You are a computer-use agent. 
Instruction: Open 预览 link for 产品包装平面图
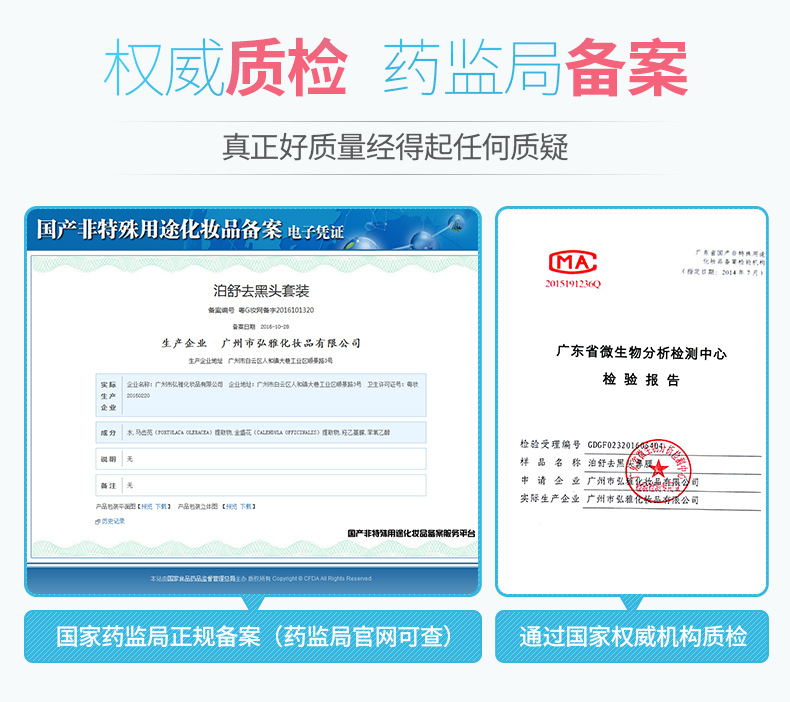tap(146, 507)
